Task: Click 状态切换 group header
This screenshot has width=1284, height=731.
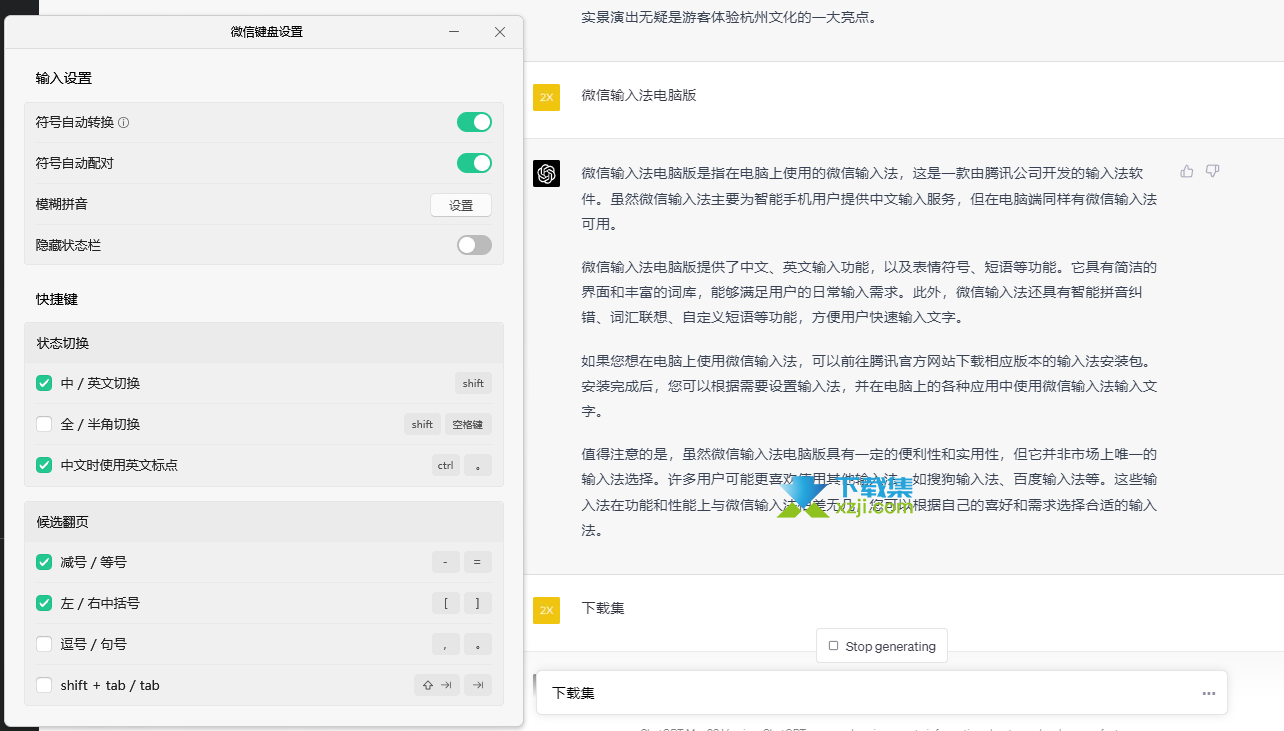Action: click(x=264, y=343)
